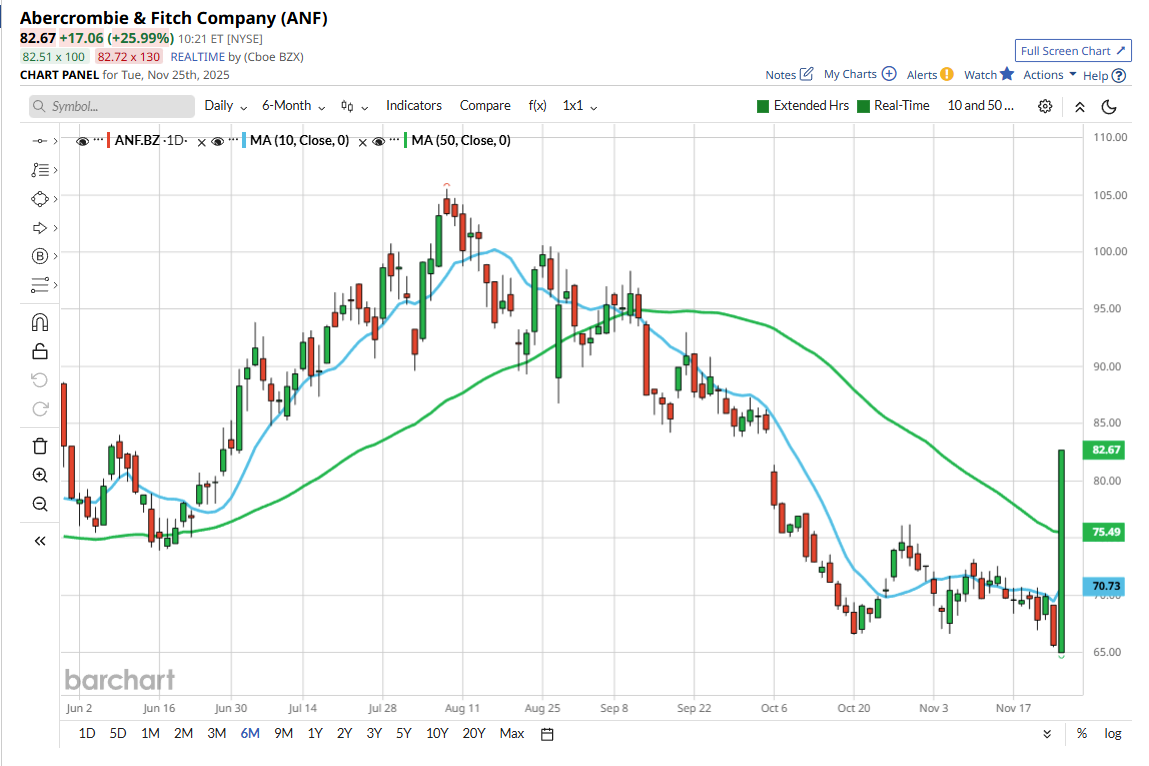Toggle the Real-Time checkbox
The width and height of the screenshot is (1149, 766).
pyautogui.click(x=863, y=106)
